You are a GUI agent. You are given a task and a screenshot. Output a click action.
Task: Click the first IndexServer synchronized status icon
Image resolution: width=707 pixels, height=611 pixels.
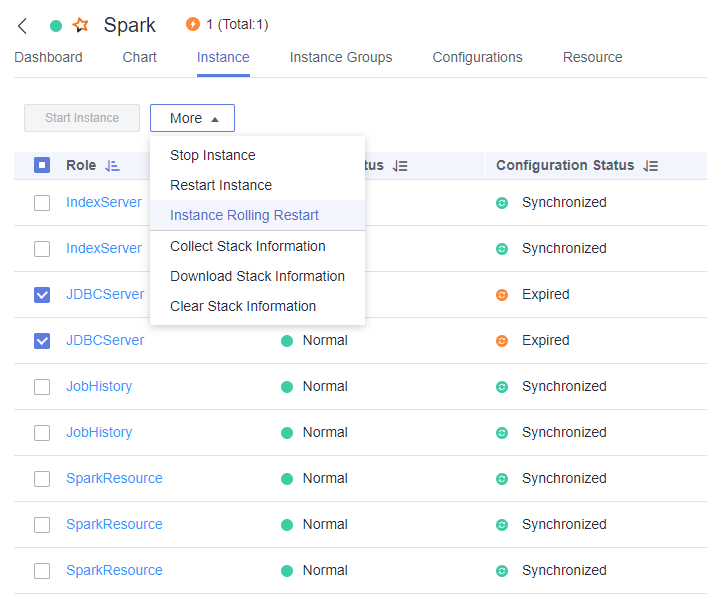tap(502, 203)
